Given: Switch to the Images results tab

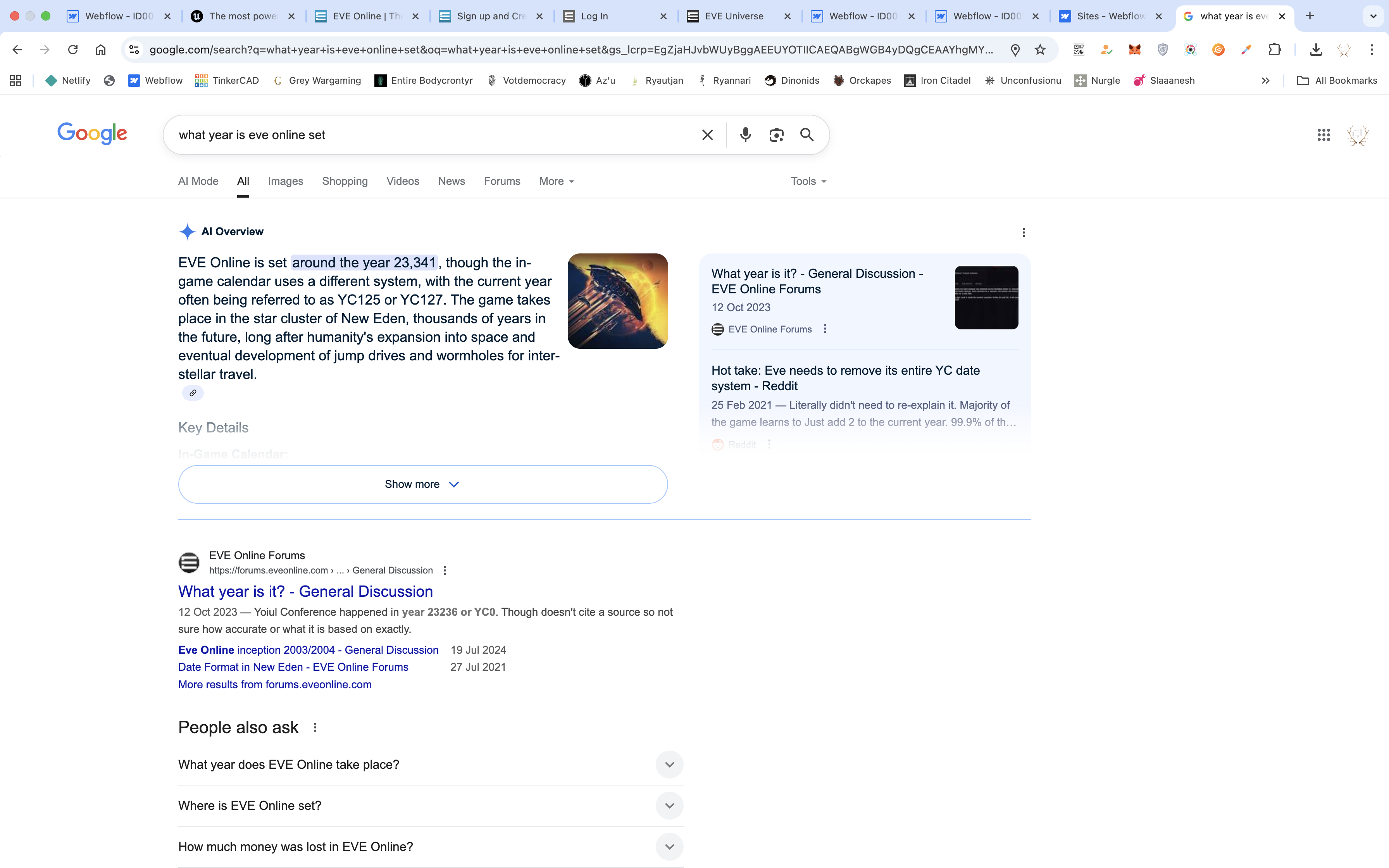Looking at the screenshot, I should click(x=285, y=181).
